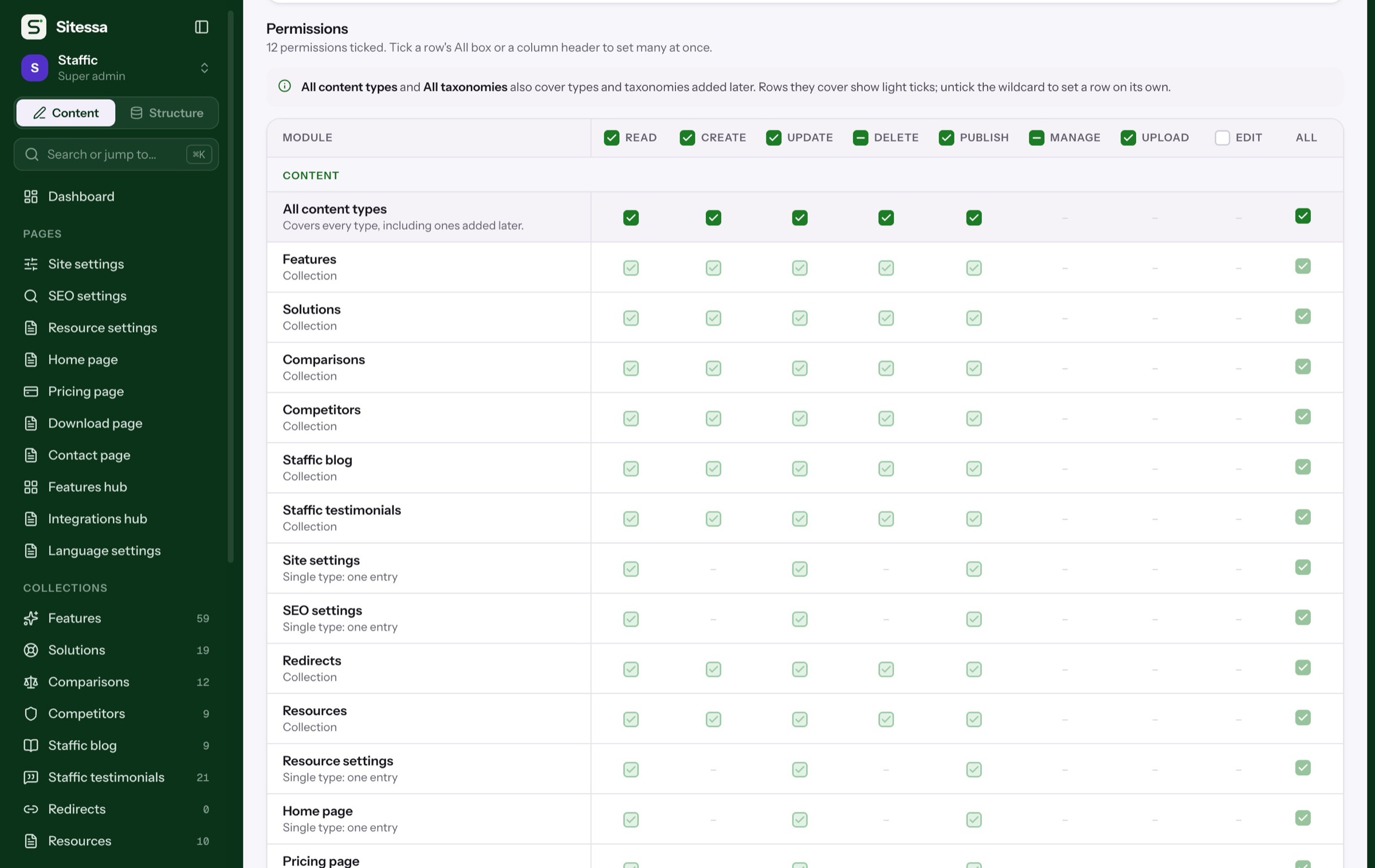The image size is (1375, 868).
Task: Untick Publish for All content types
Action: coord(974,218)
